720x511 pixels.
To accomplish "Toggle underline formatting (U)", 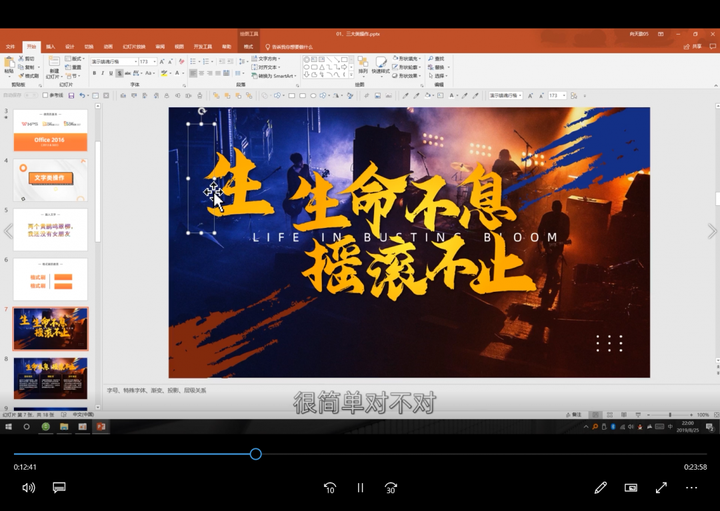I will pos(111,73).
